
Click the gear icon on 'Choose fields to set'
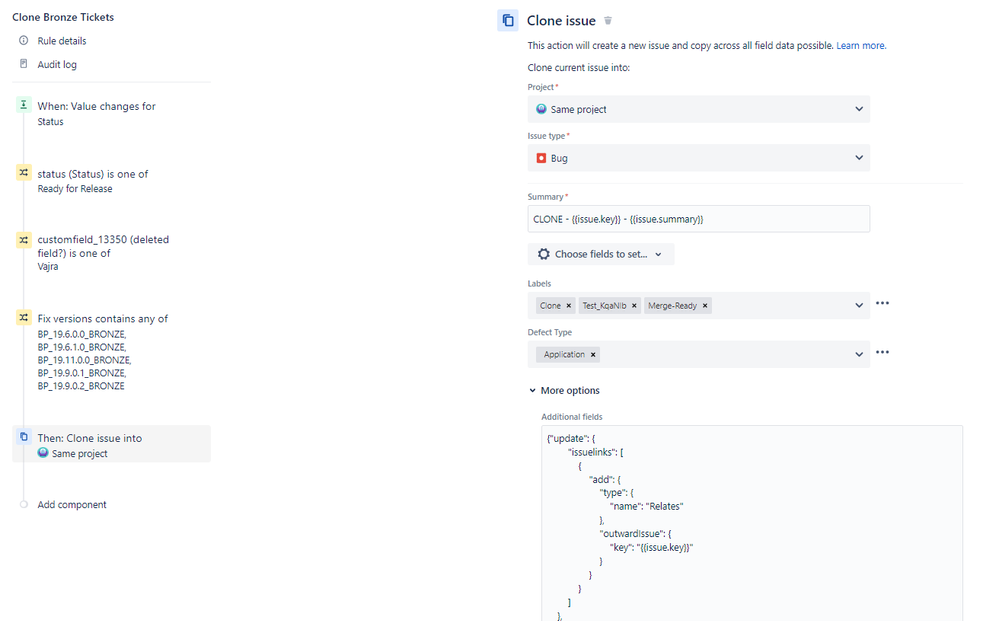pyautogui.click(x=544, y=253)
